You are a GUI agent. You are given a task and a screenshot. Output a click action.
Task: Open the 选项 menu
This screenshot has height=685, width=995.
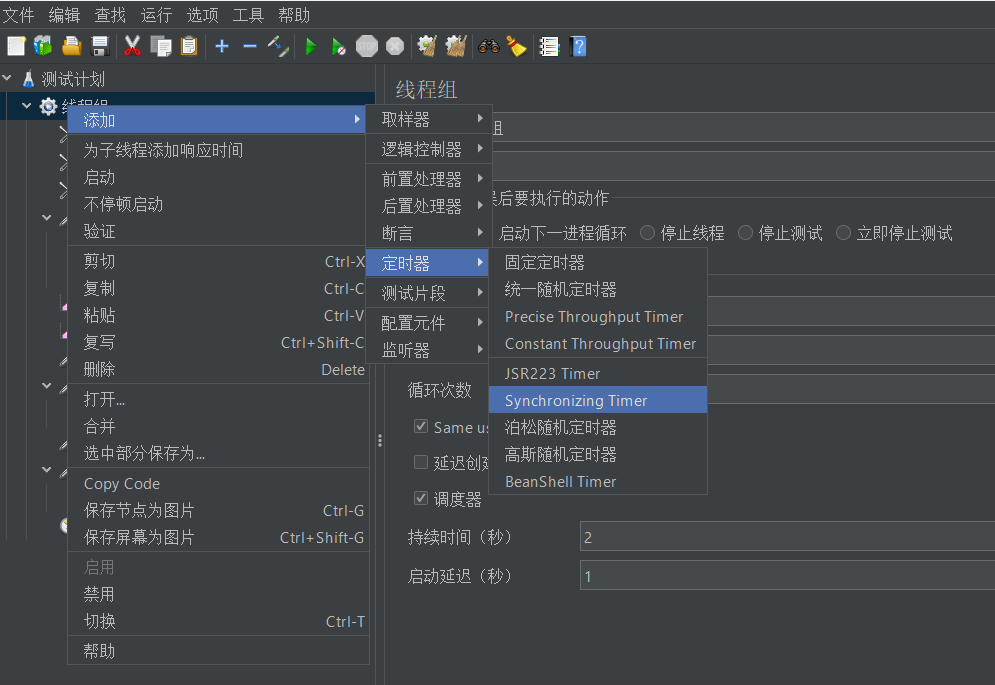(202, 15)
